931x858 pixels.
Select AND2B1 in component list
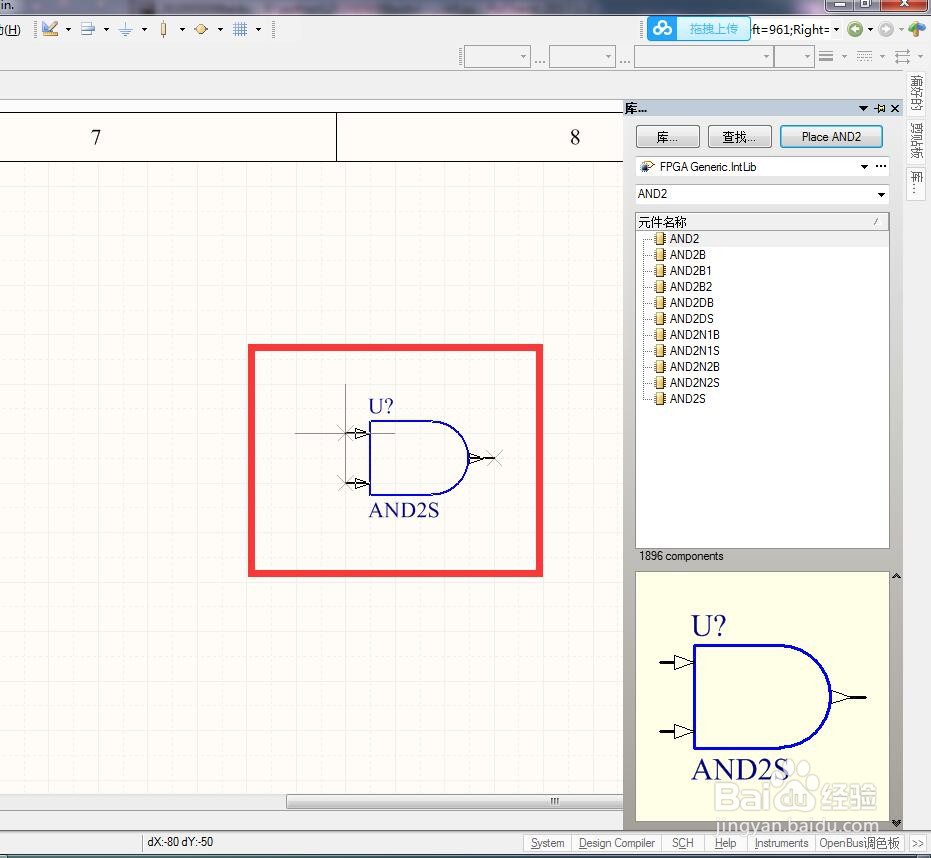[x=691, y=271]
